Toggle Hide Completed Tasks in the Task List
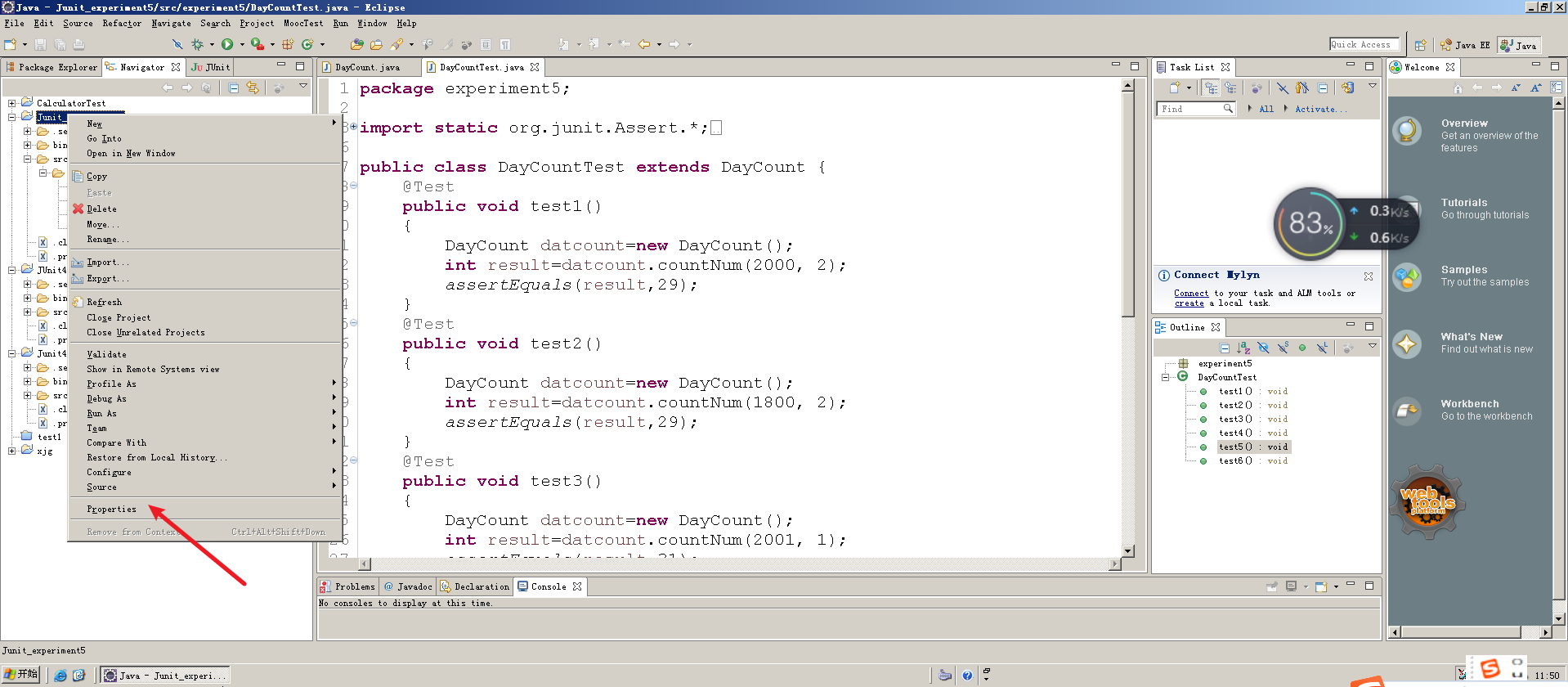The image size is (1568, 687). [x=1282, y=88]
